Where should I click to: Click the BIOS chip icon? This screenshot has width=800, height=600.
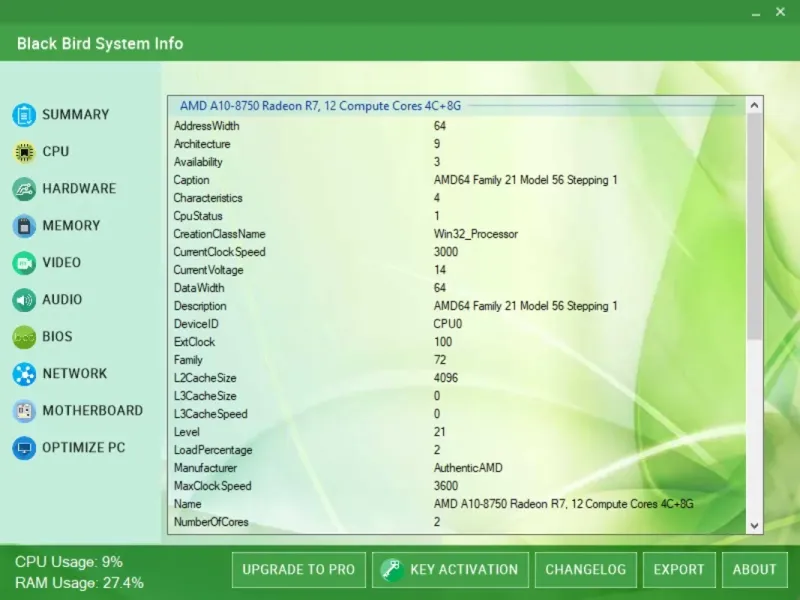24,337
